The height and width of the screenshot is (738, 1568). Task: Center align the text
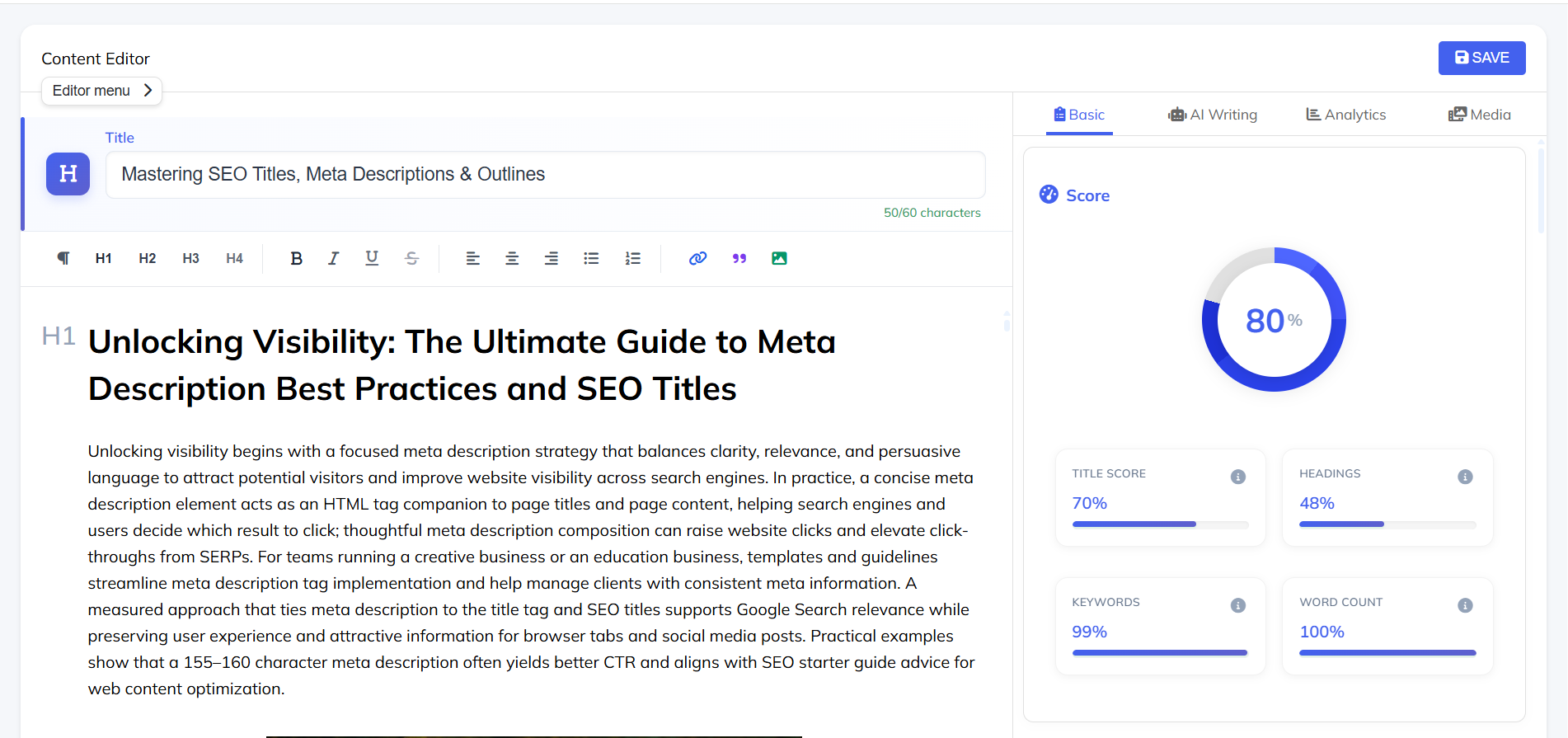coord(512,258)
